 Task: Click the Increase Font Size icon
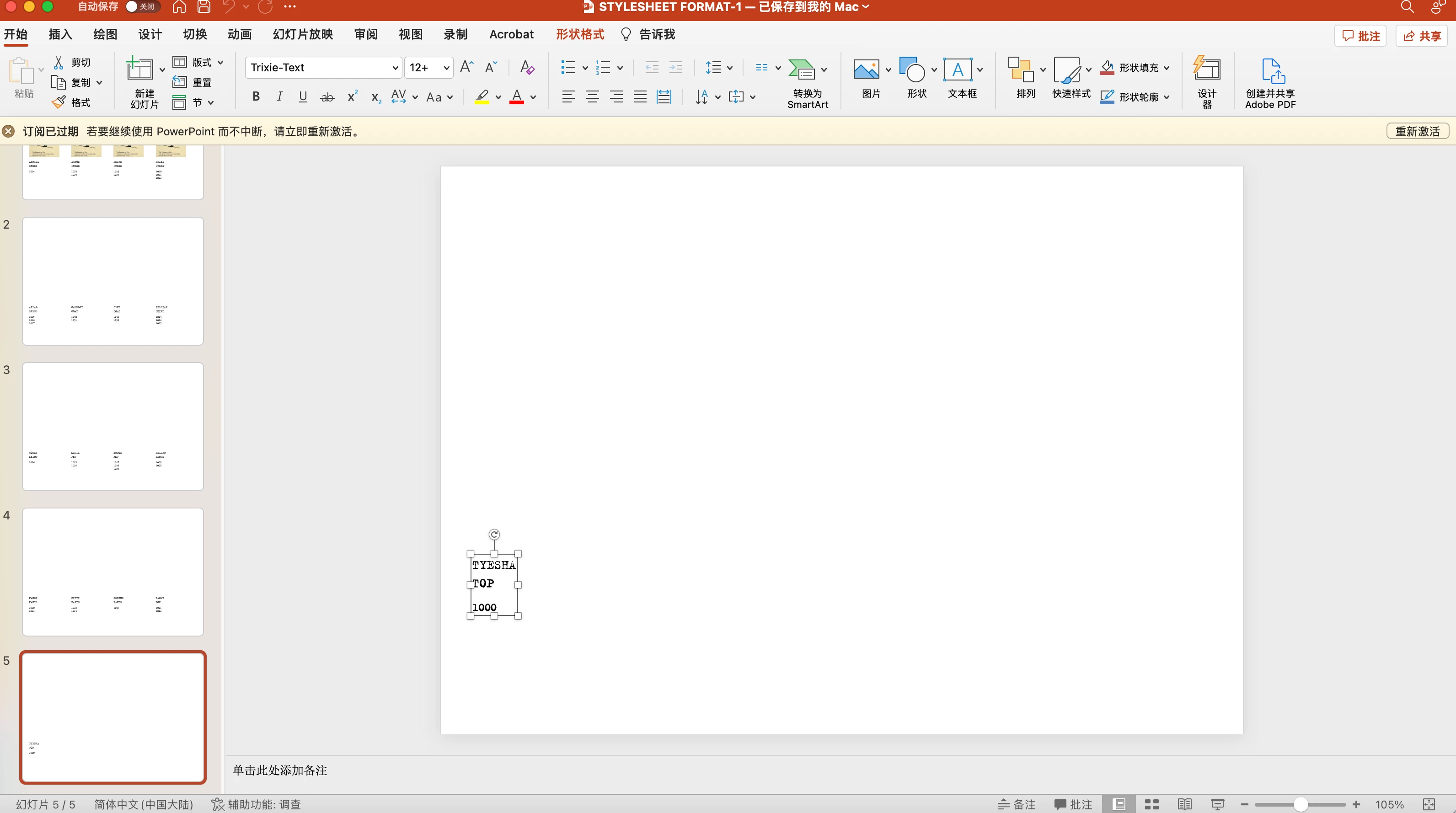tap(466, 67)
